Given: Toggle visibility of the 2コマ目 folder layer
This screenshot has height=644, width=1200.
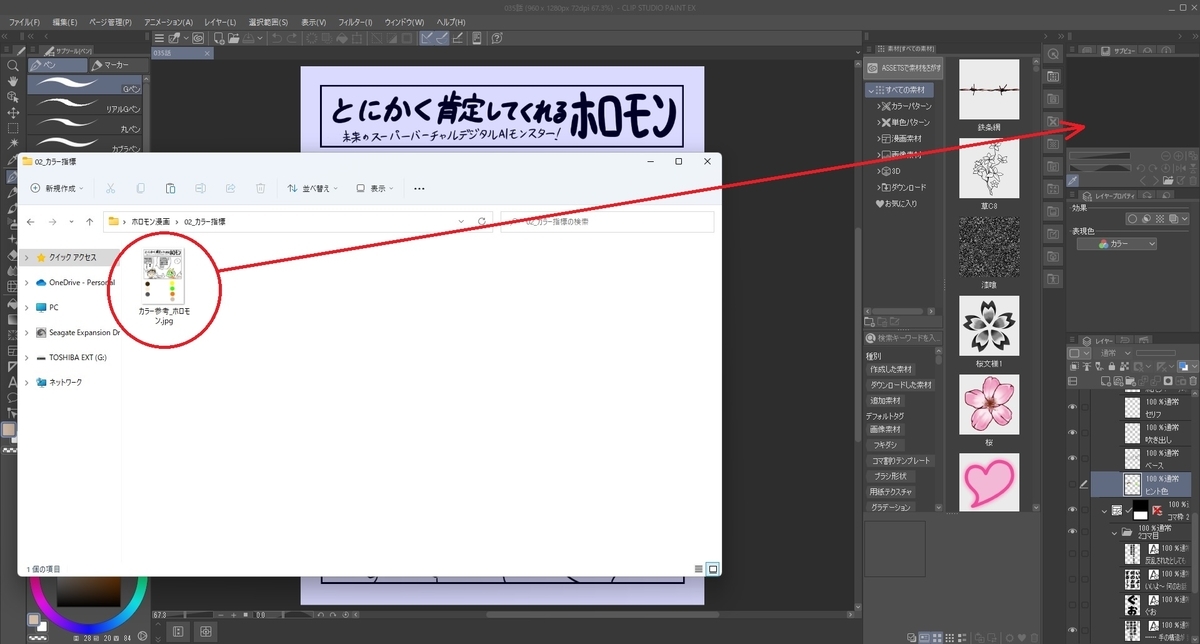Looking at the screenshot, I should 1072,532.
